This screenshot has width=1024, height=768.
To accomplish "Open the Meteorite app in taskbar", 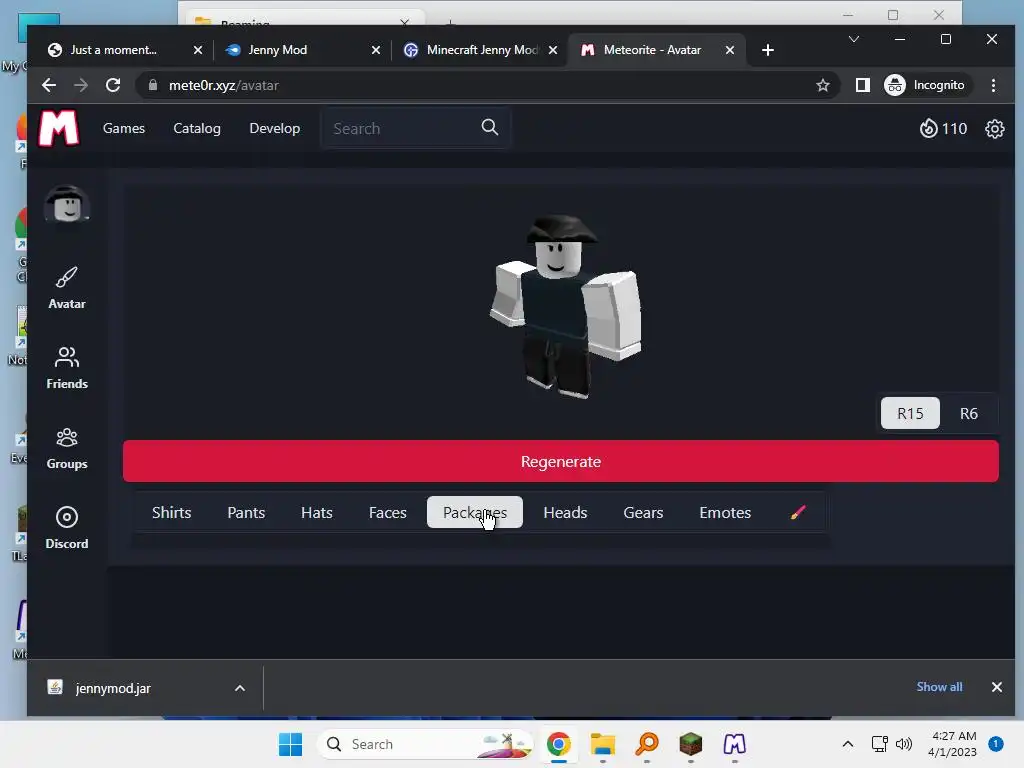I will (734, 744).
